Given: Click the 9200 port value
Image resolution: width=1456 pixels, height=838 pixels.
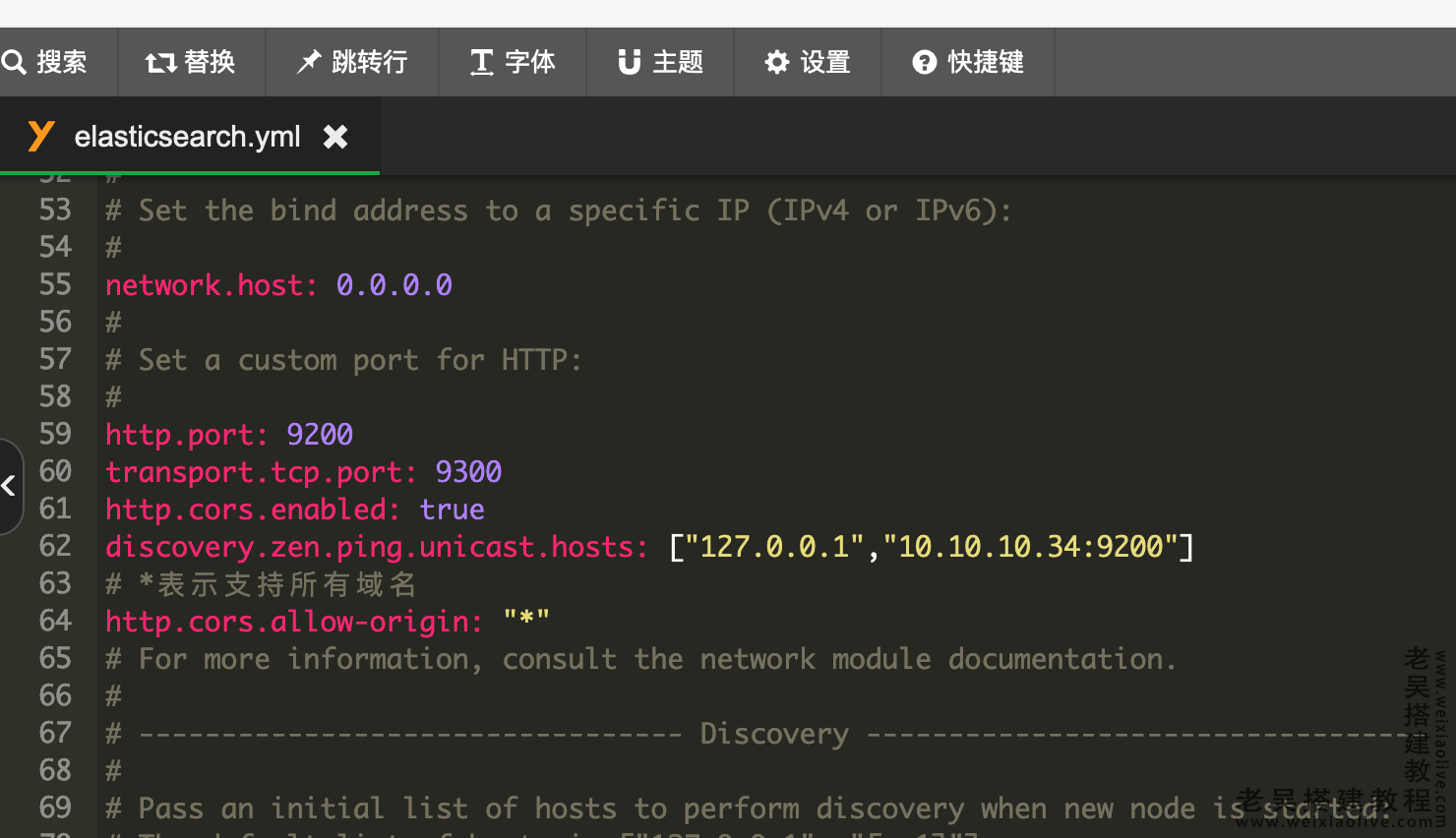Looking at the screenshot, I should pyautogui.click(x=320, y=435).
